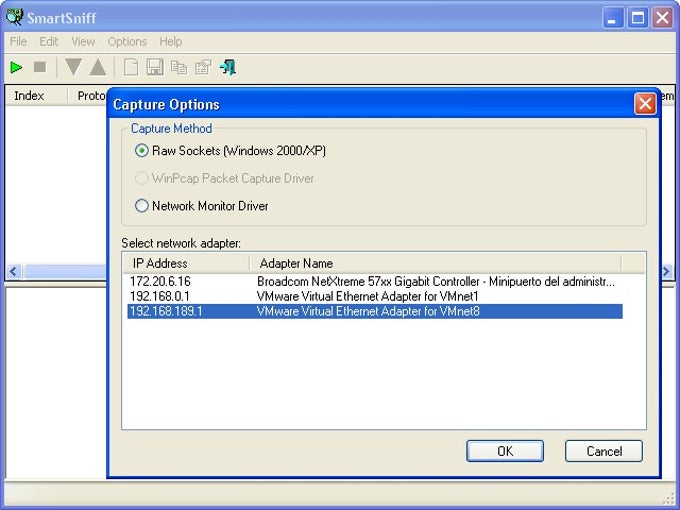Open the Properties toolbar icon

tap(203, 67)
